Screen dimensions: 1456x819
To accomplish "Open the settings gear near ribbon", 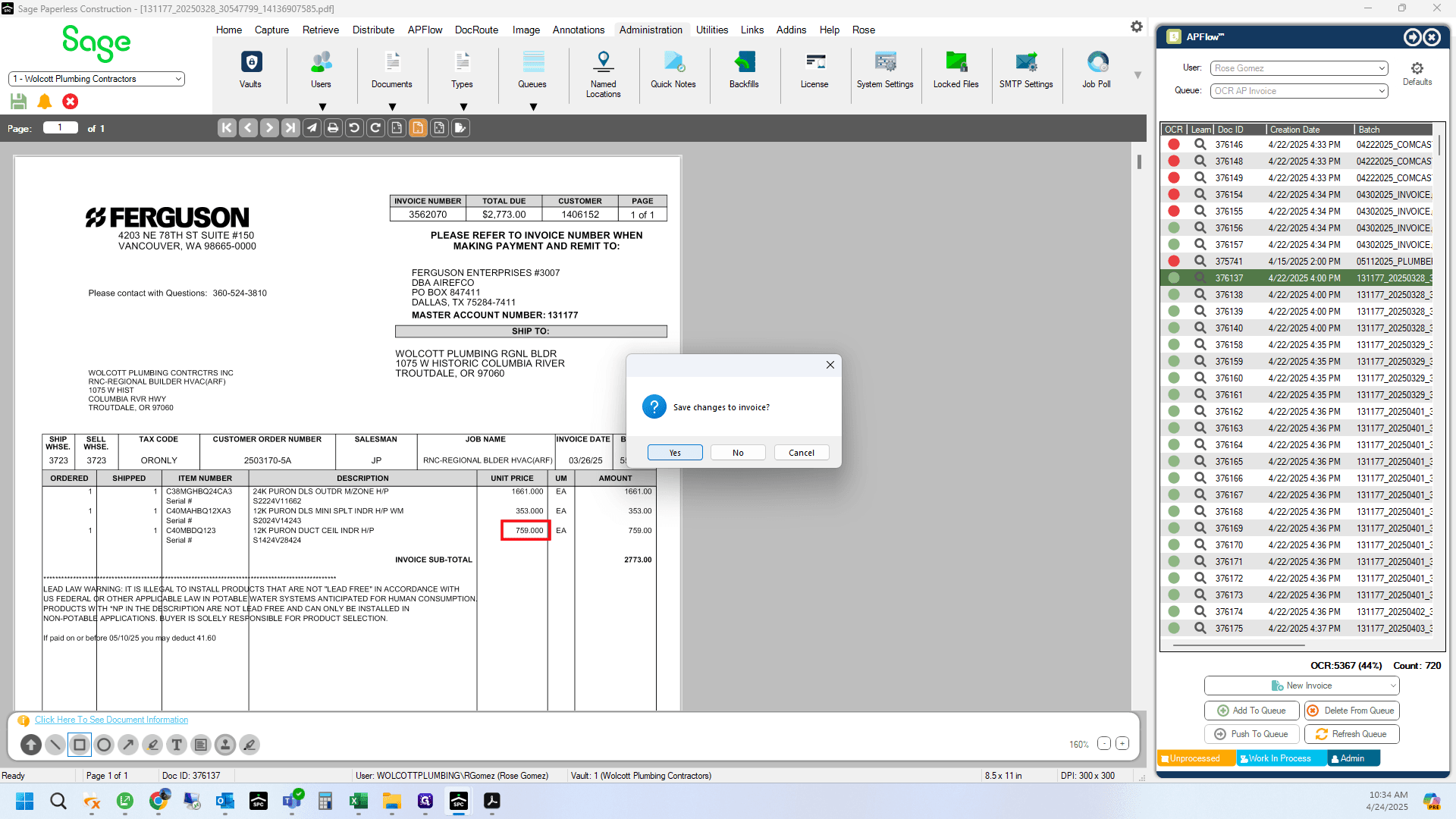I will tap(1136, 27).
